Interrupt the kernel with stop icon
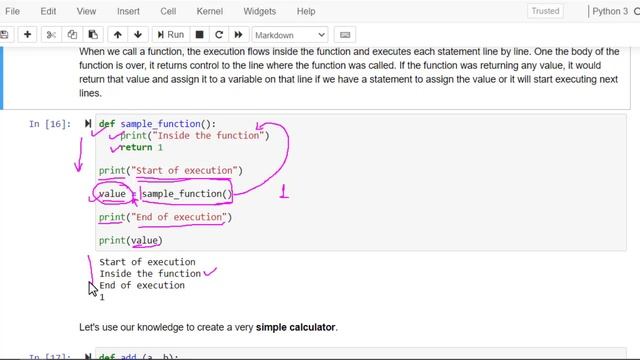Viewport: 640px width, 360px height. coord(199,35)
